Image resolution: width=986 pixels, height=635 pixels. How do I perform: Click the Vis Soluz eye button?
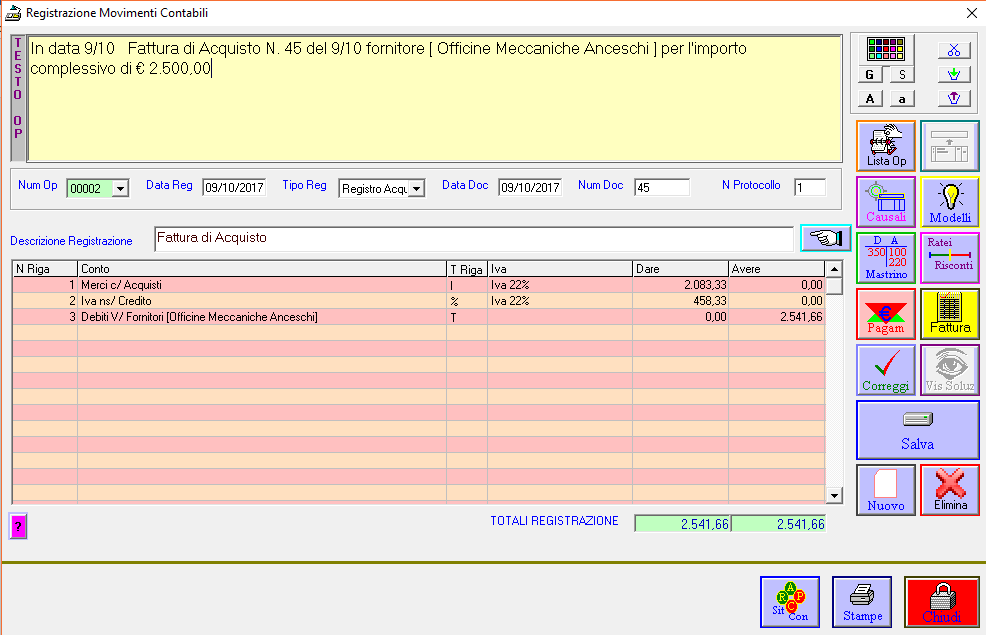950,370
